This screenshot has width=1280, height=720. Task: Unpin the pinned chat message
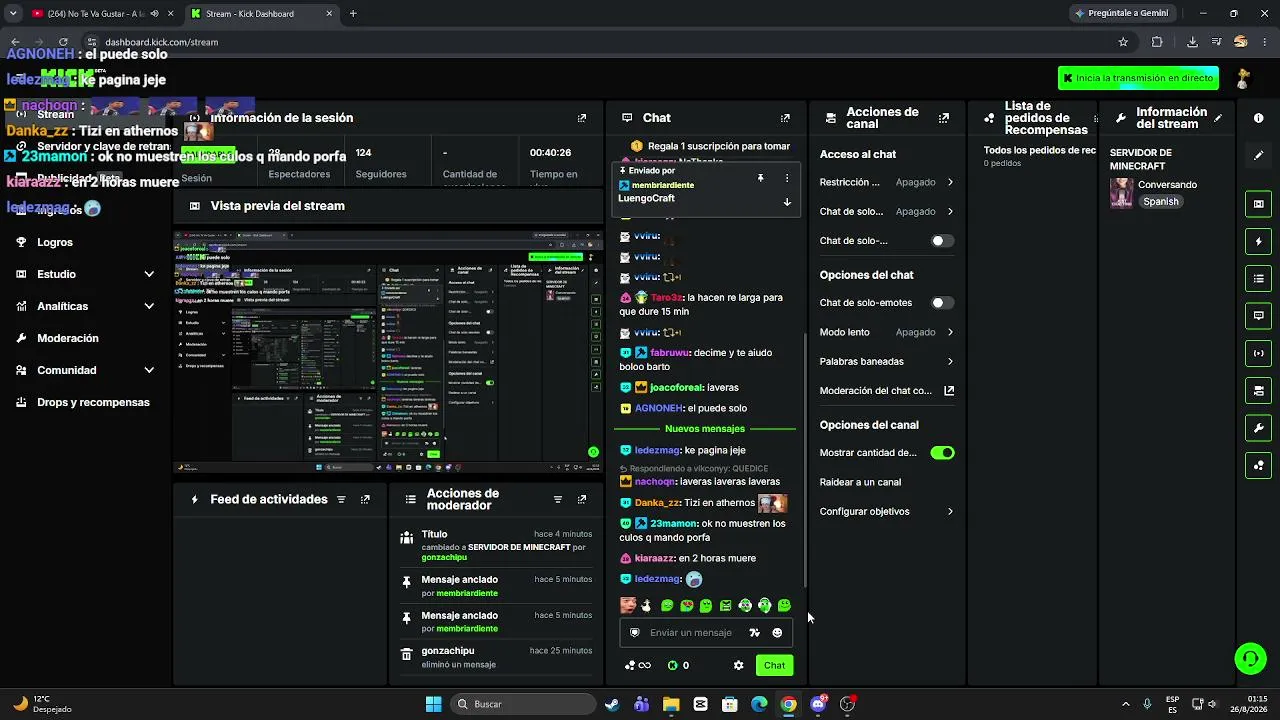[x=760, y=178]
